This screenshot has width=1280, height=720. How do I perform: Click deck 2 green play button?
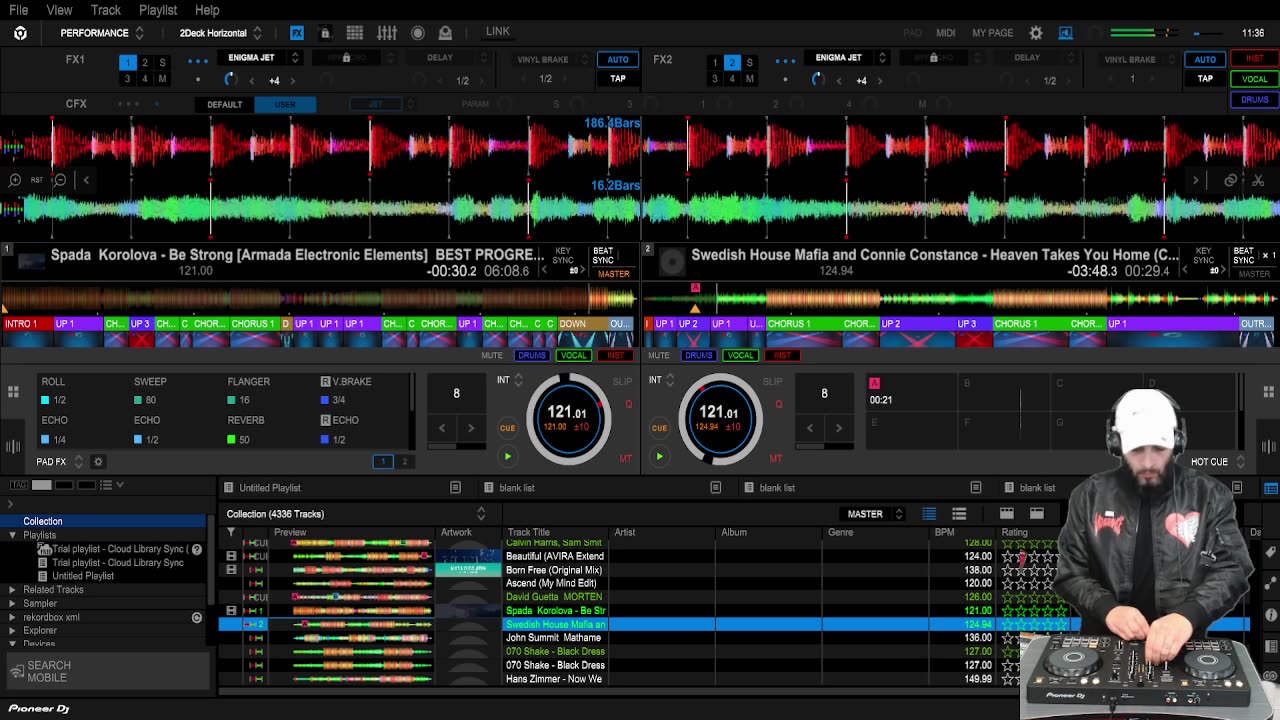coord(659,457)
